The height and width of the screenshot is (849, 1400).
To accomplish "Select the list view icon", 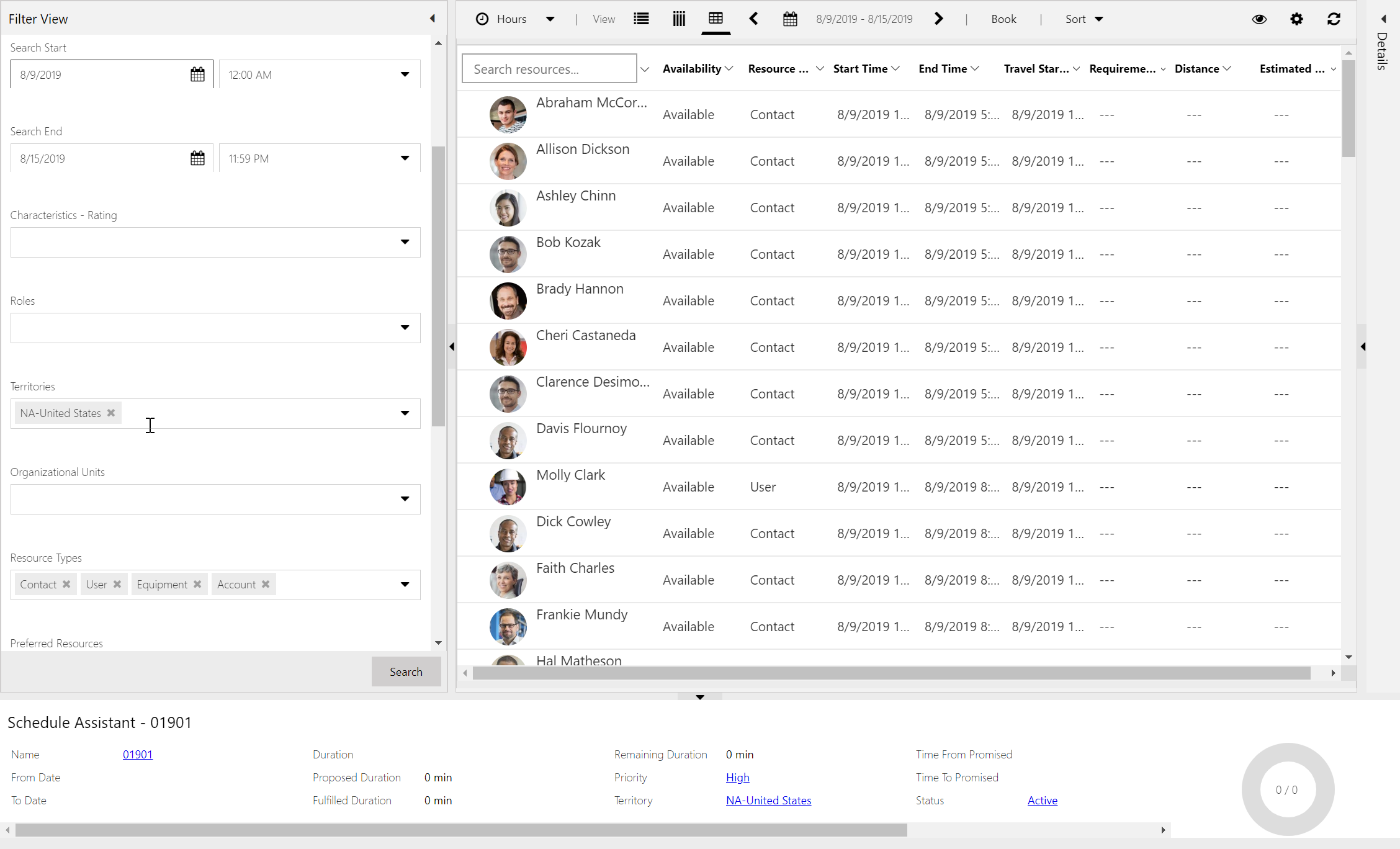I will pos(640,19).
